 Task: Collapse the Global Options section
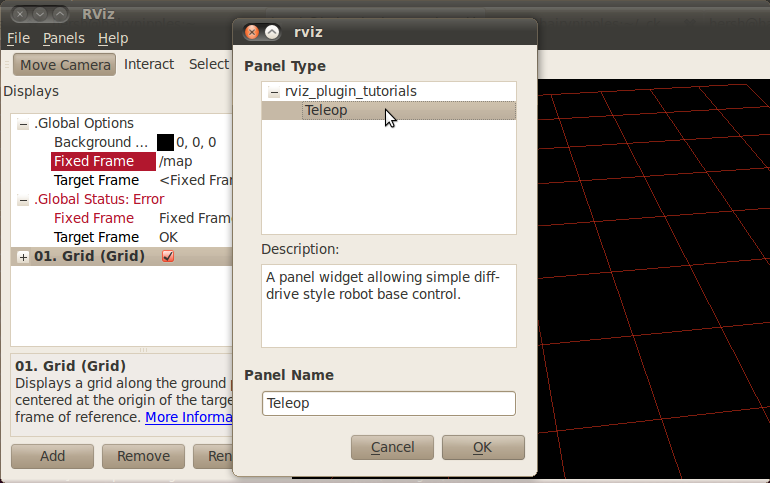23,124
